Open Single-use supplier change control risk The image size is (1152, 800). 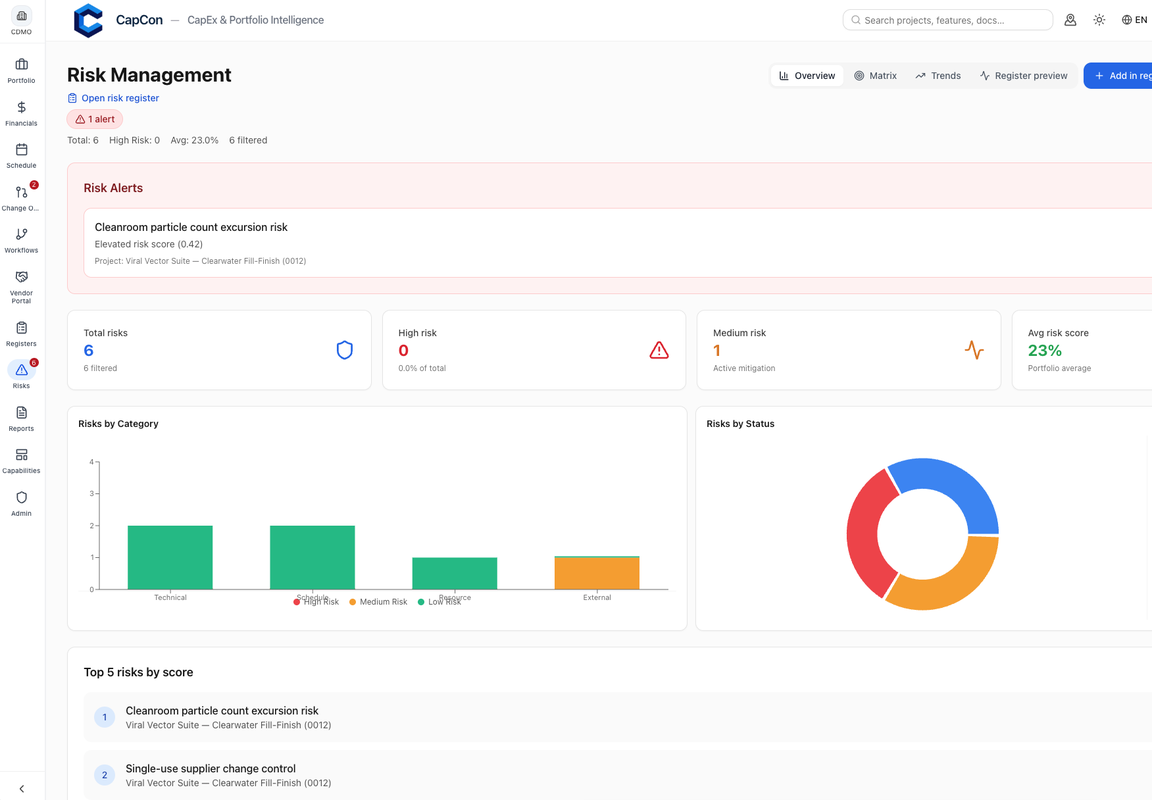617,775
